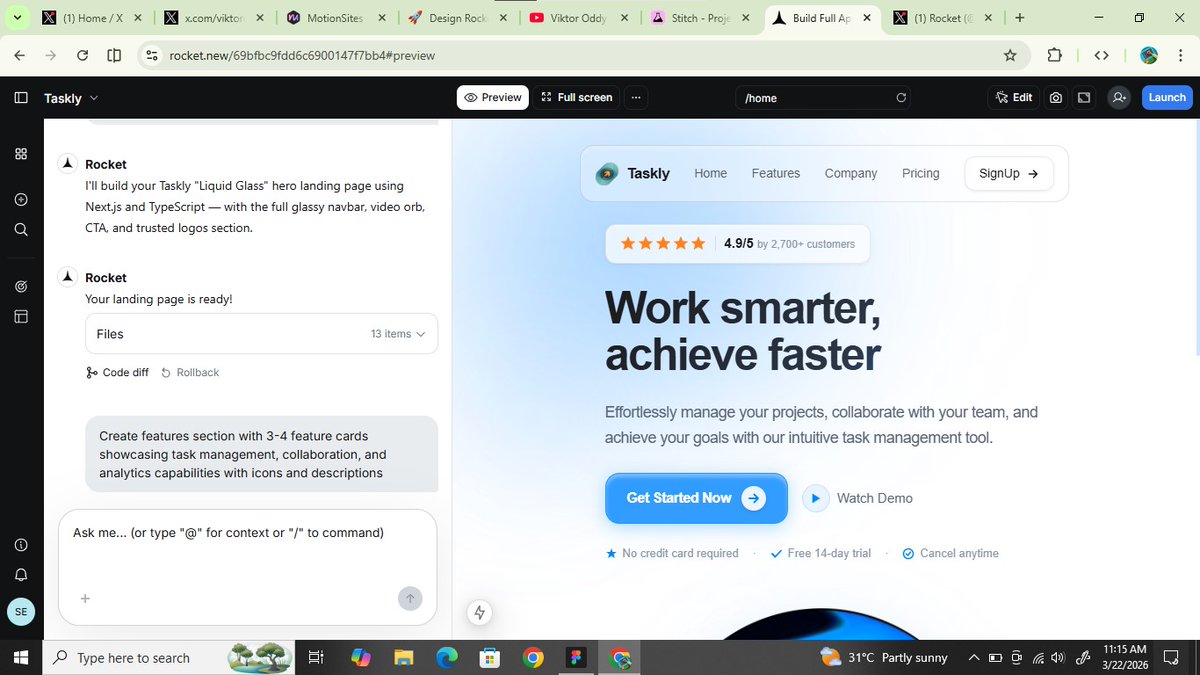This screenshot has width=1200, height=675.
Task: Open the Code diff link
Action: click(x=118, y=373)
